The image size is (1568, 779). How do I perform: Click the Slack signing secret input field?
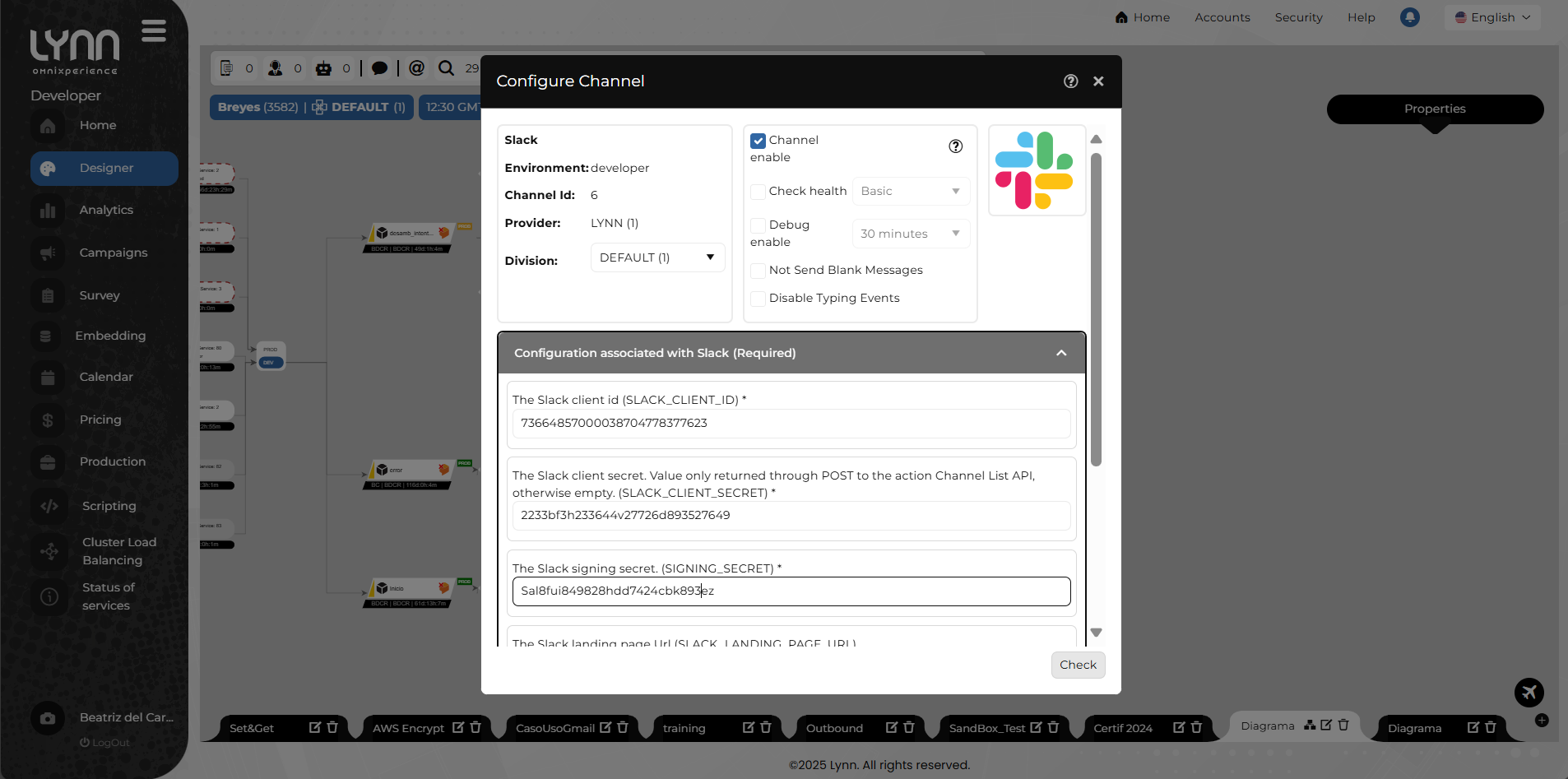790,591
